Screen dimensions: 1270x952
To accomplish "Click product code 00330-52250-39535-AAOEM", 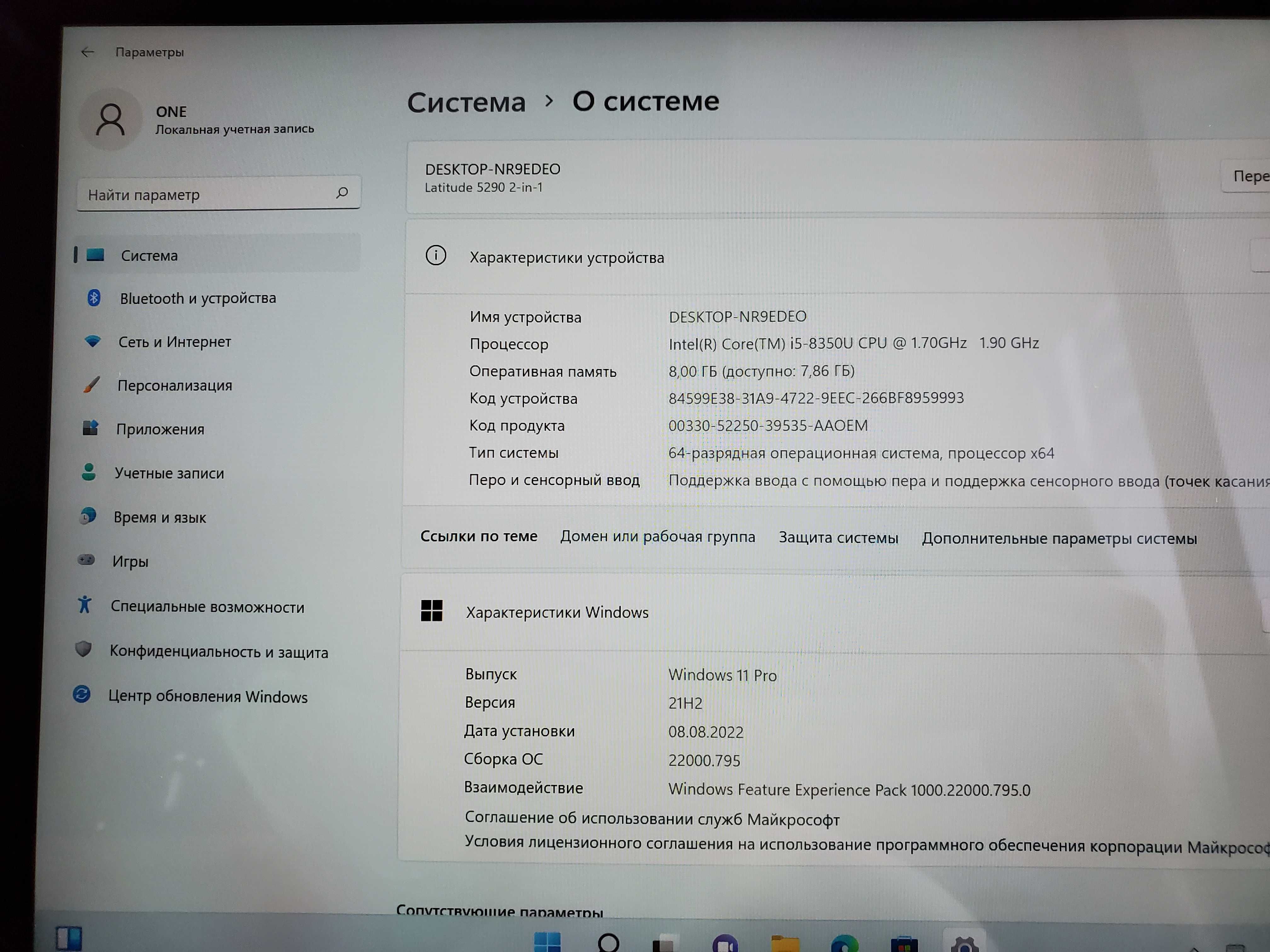I will [768, 426].
